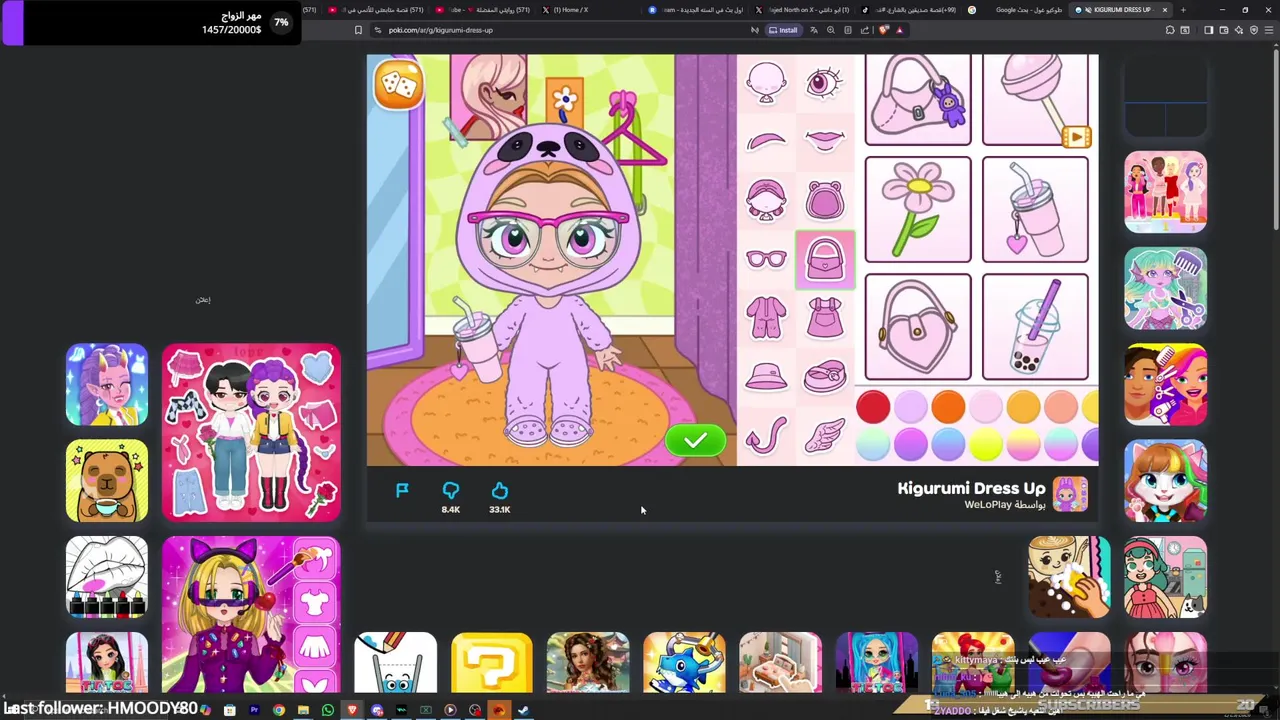
Task: Select the bucket hat category
Action: [x=766, y=376]
